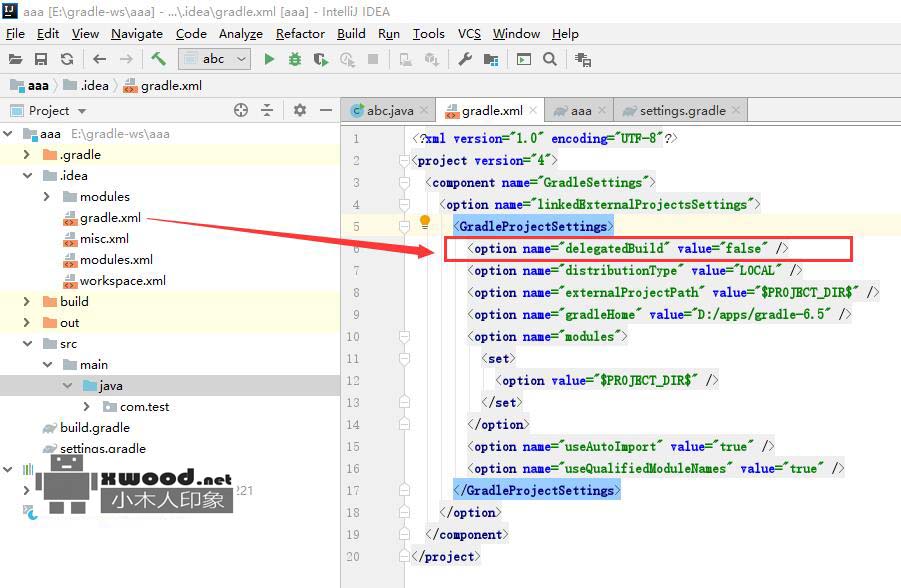
Task: Open the File menu
Action: coord(15,34)
